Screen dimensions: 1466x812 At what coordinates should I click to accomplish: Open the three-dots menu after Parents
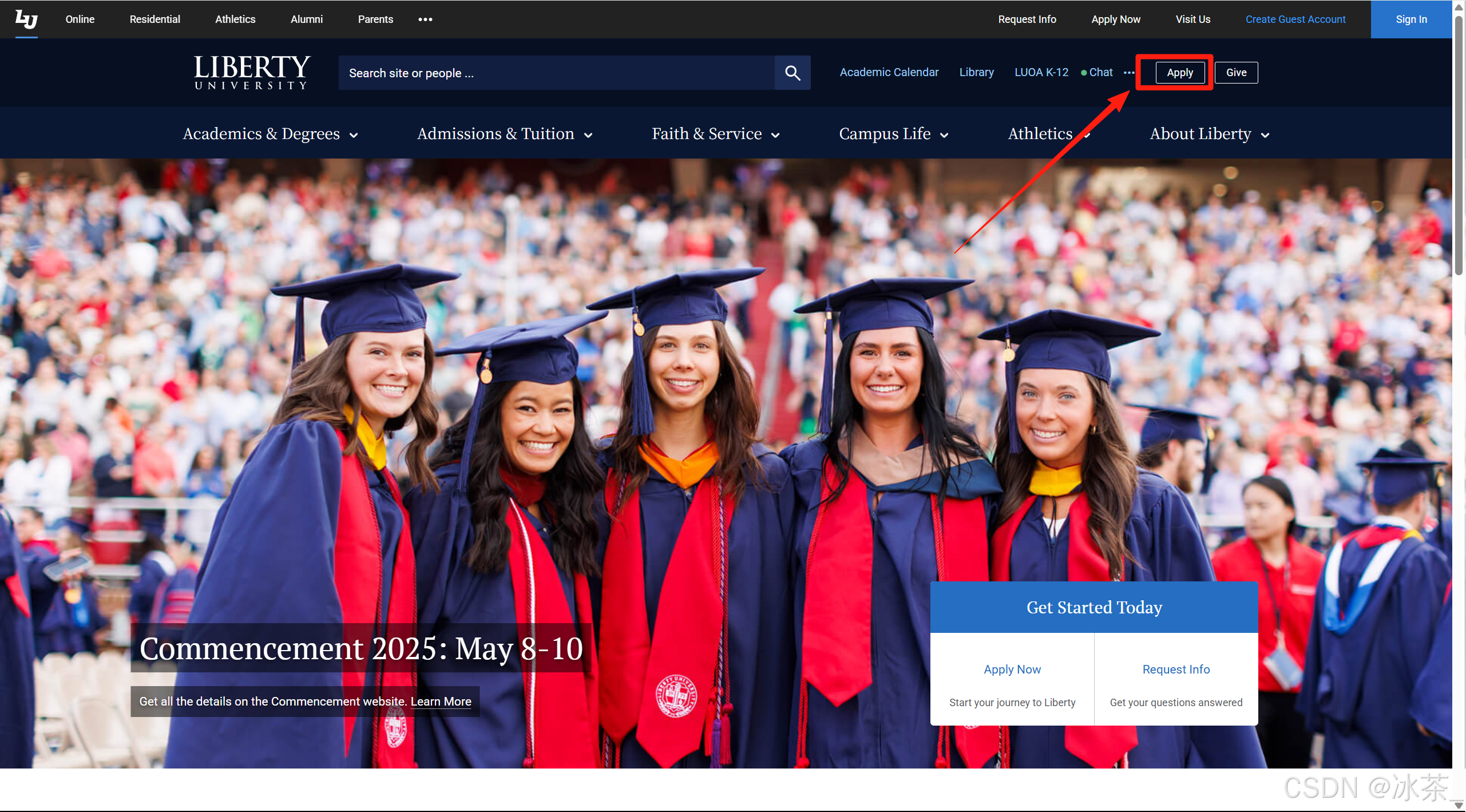[425, 19]
